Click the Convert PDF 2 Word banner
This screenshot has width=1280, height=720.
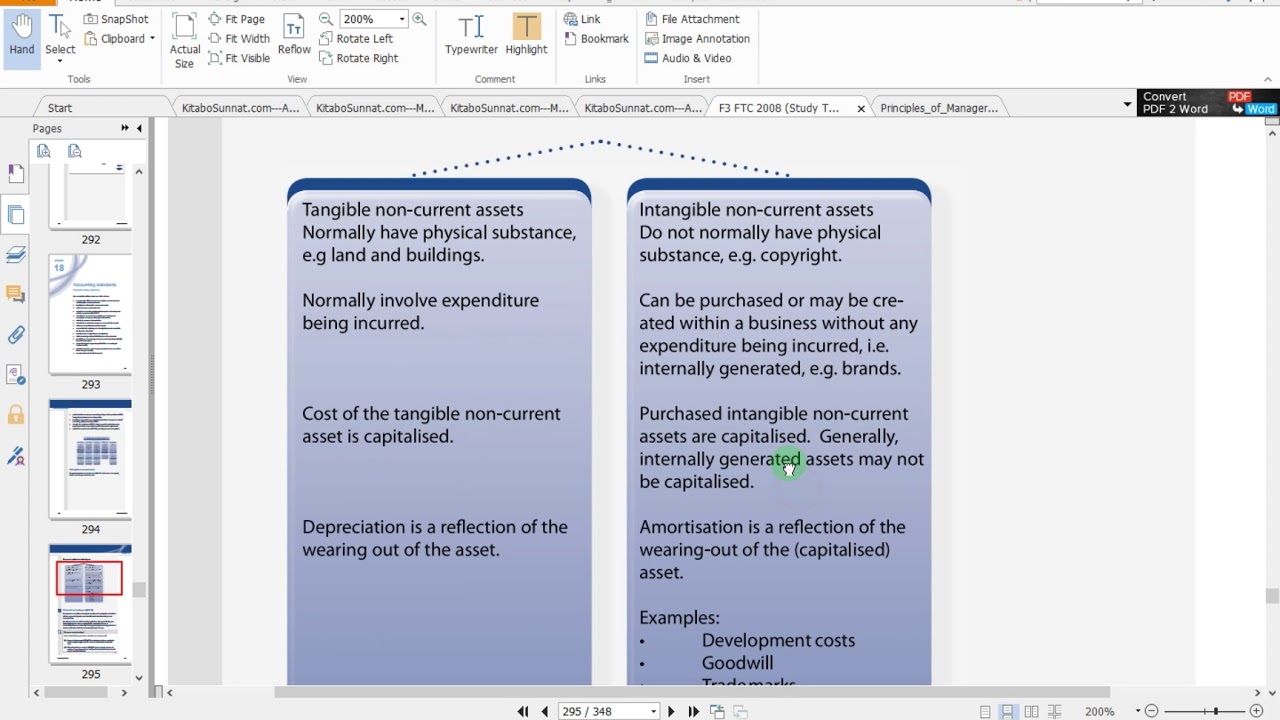click(1208, 103)
